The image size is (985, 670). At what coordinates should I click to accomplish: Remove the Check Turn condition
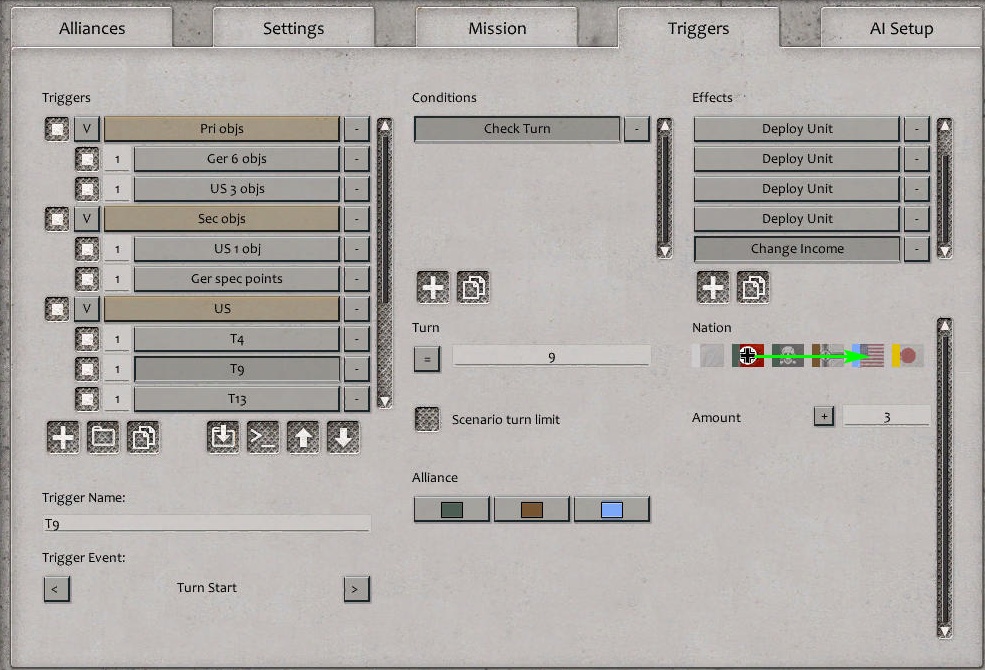636,129
